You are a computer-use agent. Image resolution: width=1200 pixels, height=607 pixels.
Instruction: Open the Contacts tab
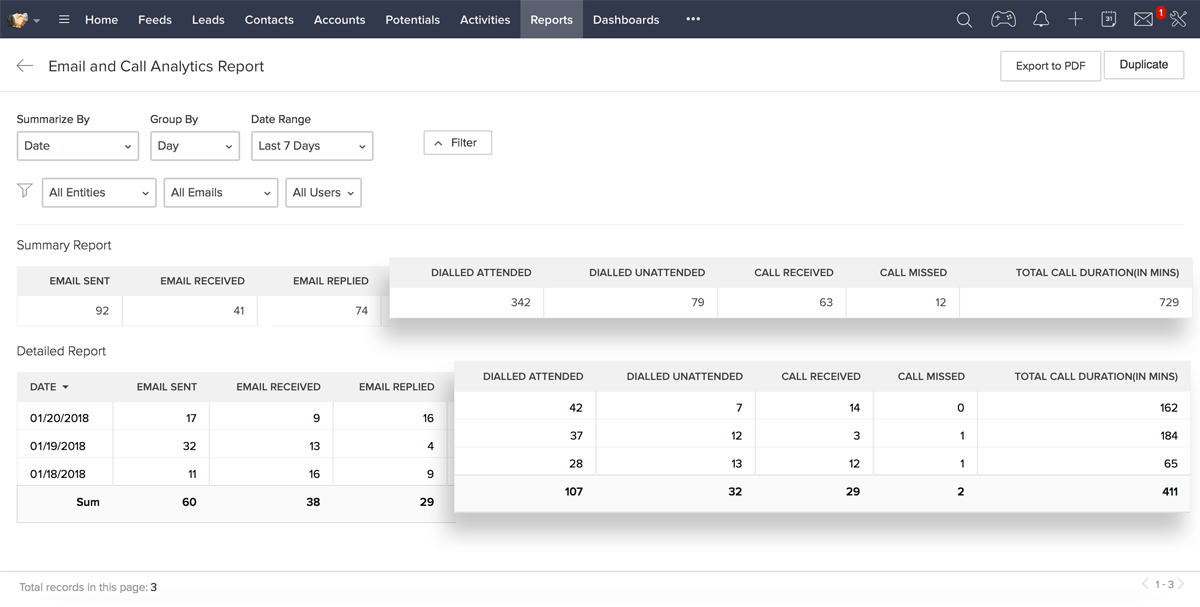click(269, 19)
